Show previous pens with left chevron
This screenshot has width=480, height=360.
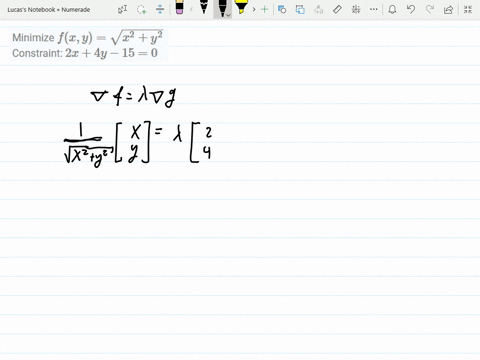191,9
